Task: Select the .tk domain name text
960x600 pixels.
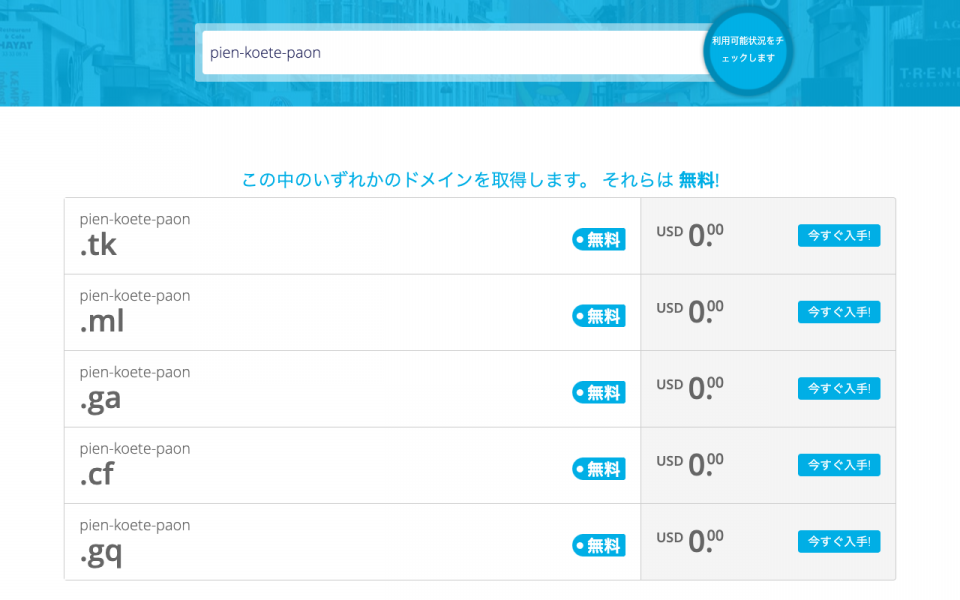Action: pyautogui.click(x=135, y=235)
